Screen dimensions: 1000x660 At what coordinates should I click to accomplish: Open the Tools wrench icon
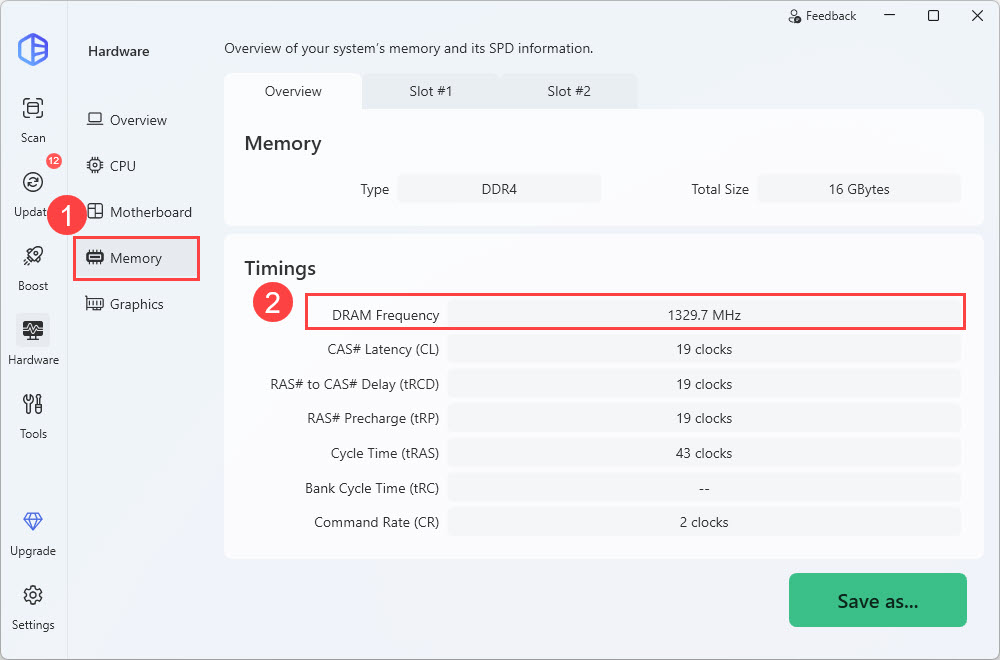click(33, 405)
